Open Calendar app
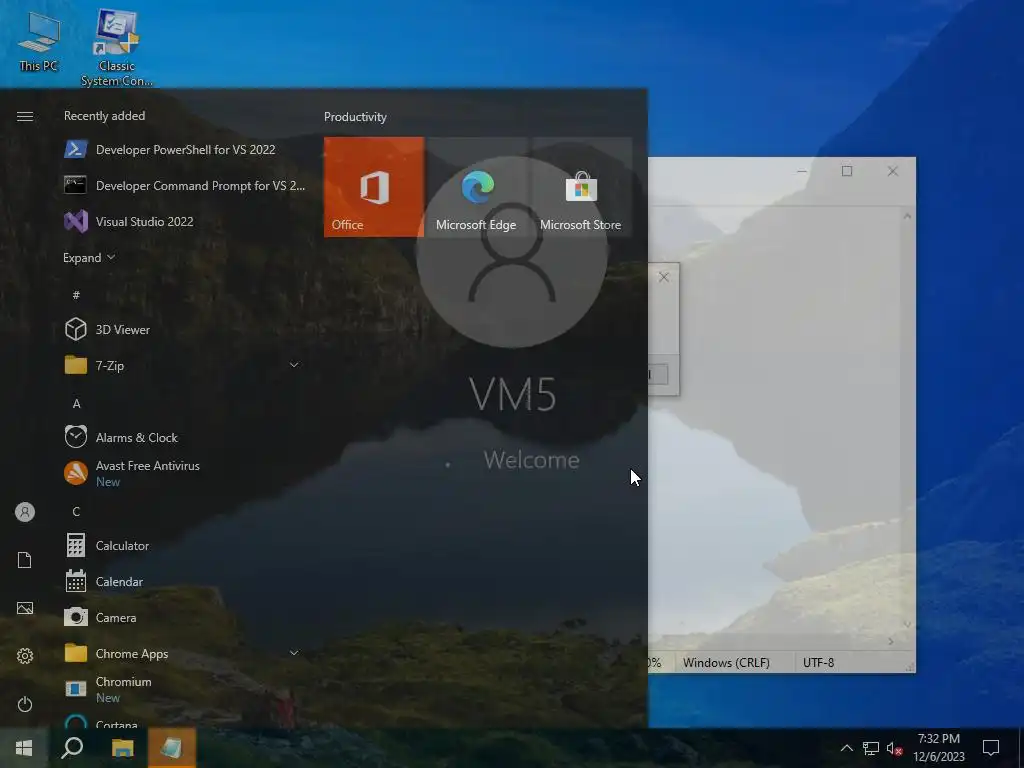 click(x=185, y=581)
